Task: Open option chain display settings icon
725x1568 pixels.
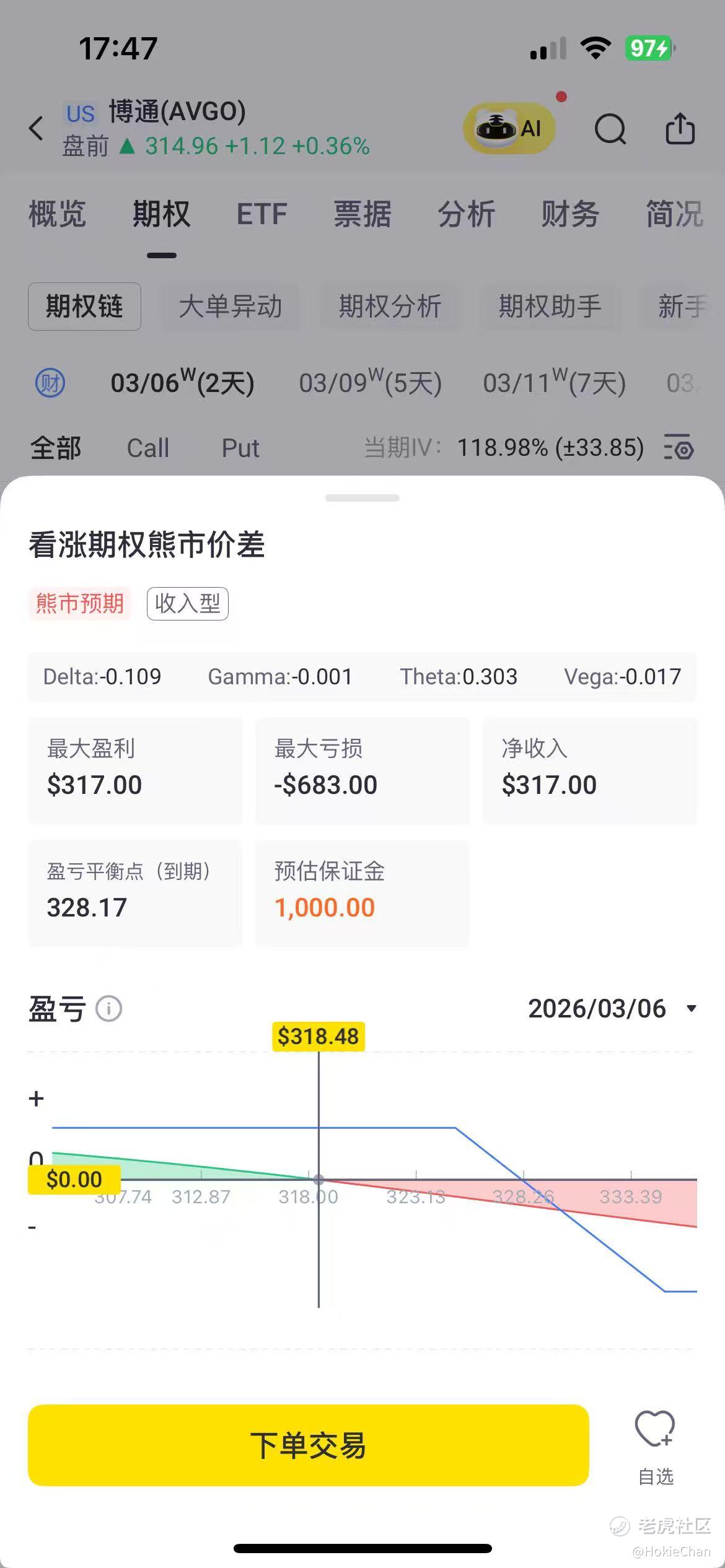Action: click(679, 447)
